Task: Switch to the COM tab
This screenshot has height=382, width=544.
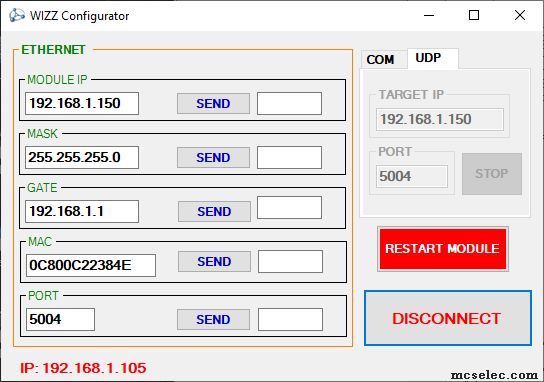Action: pyautogui.click(x=381, y=60)
